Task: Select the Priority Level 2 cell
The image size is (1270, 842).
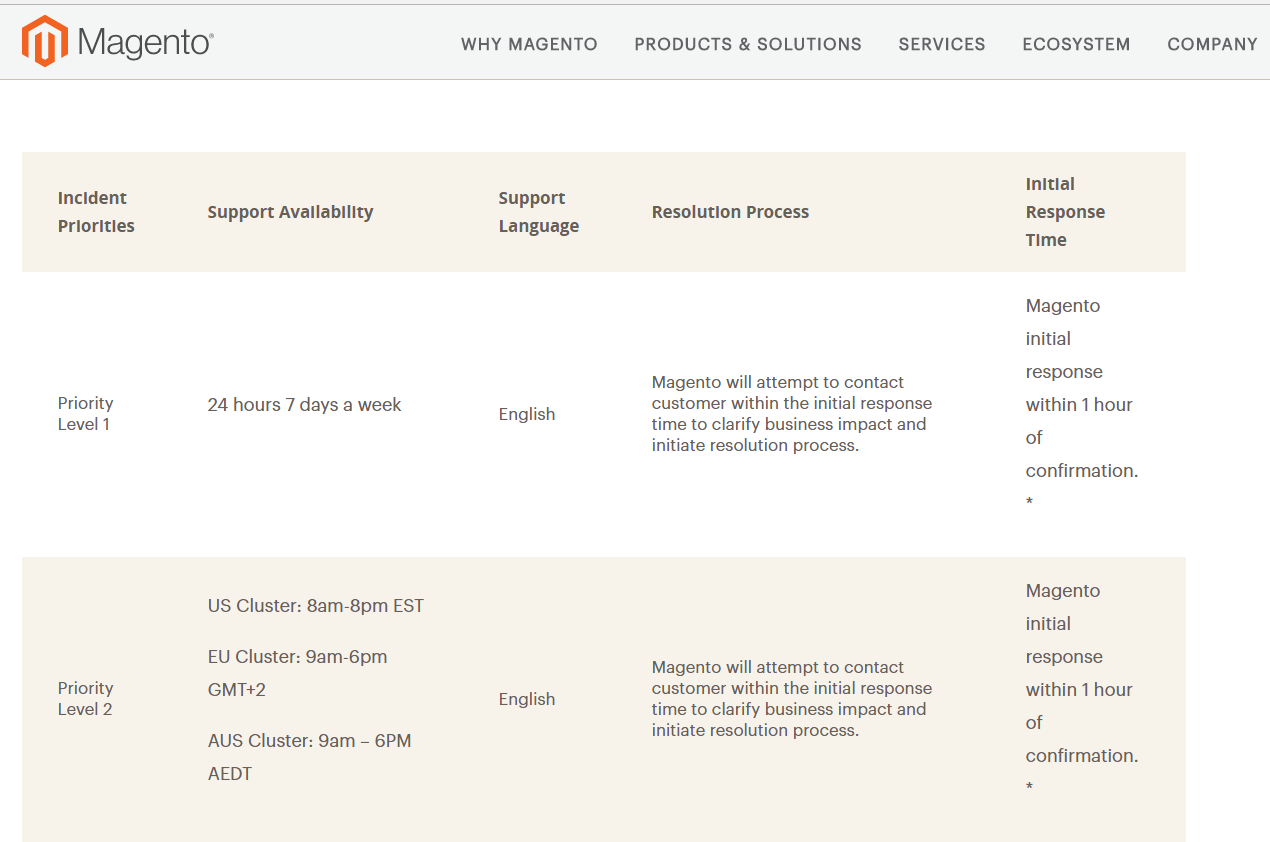Action: click(x=86, y=699)
